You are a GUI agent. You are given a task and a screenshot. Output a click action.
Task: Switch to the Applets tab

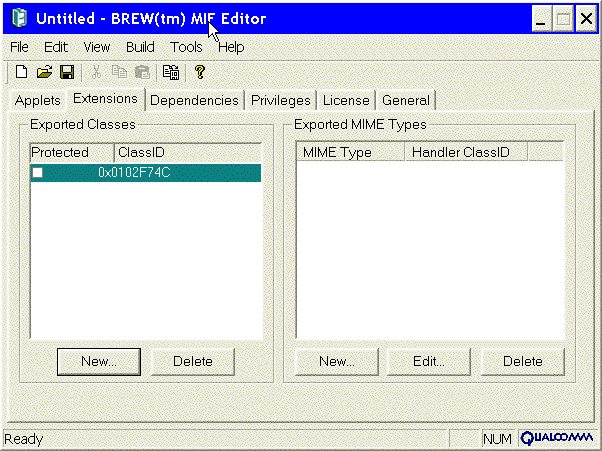38,101
